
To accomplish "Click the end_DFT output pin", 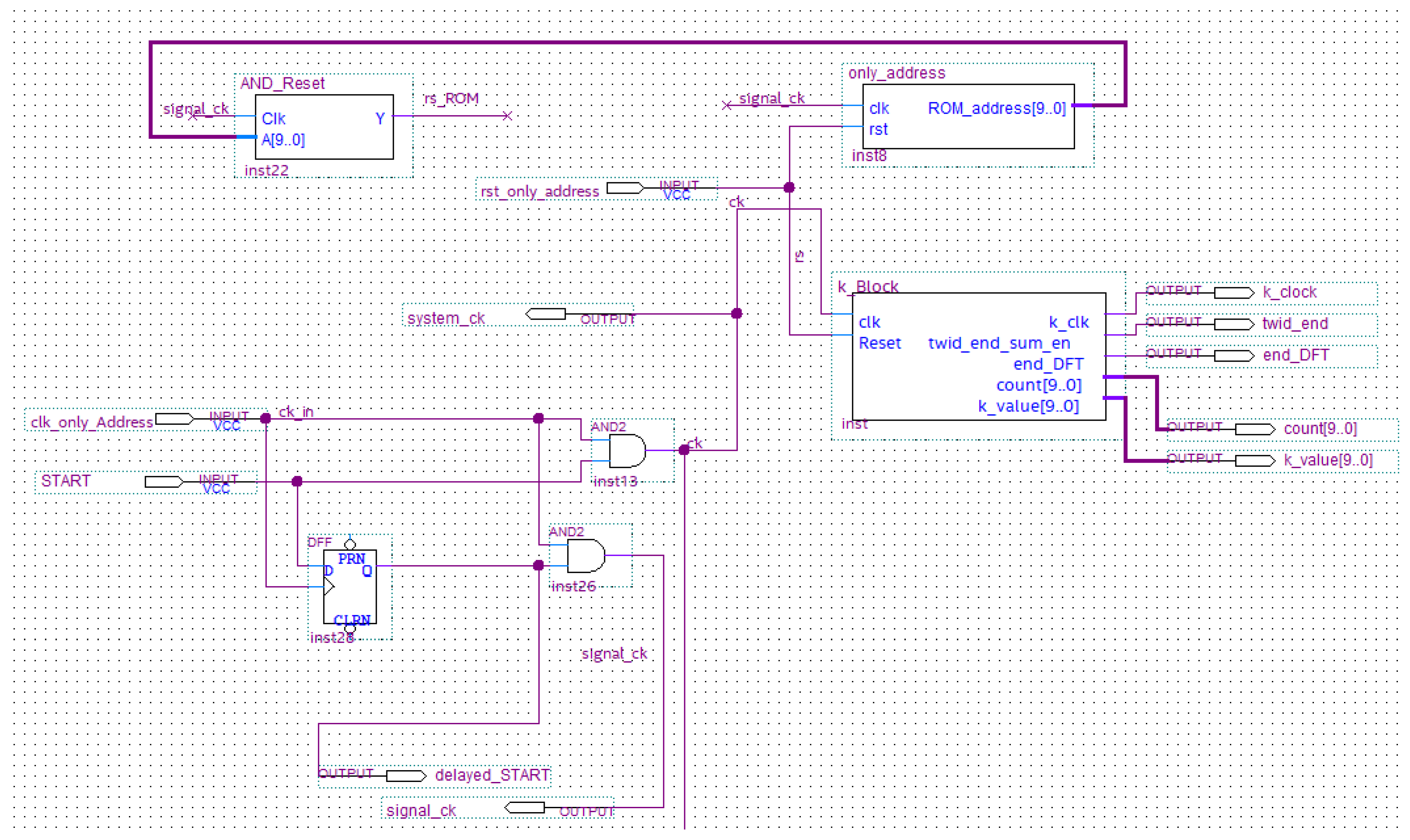I will pos(1234,355).
